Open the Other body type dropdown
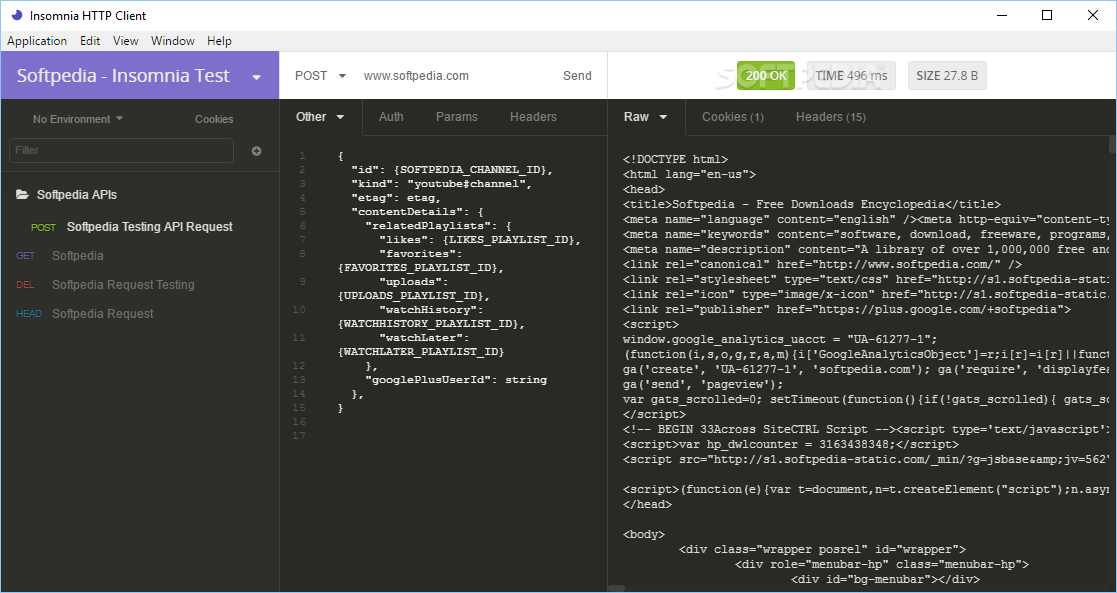The width and height of the screenshot is (1117, 593). 321,117
